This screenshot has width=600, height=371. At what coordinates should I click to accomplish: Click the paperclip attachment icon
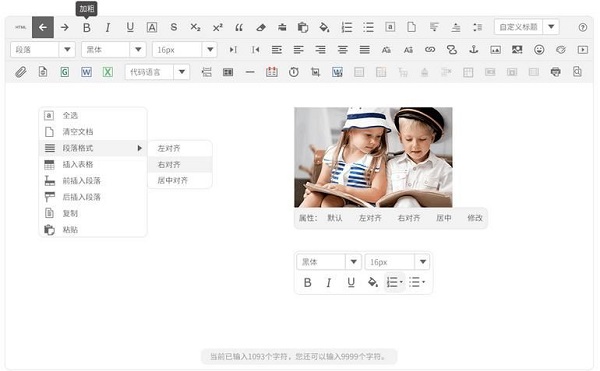(x=21, y=72)
